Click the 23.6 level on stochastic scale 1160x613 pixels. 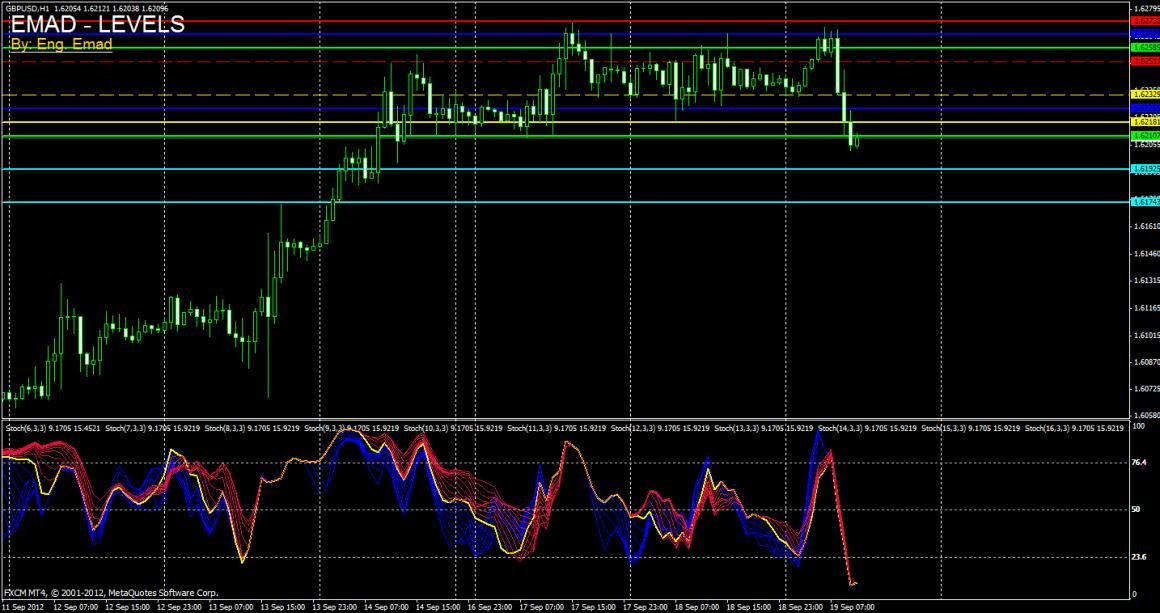1138,557
